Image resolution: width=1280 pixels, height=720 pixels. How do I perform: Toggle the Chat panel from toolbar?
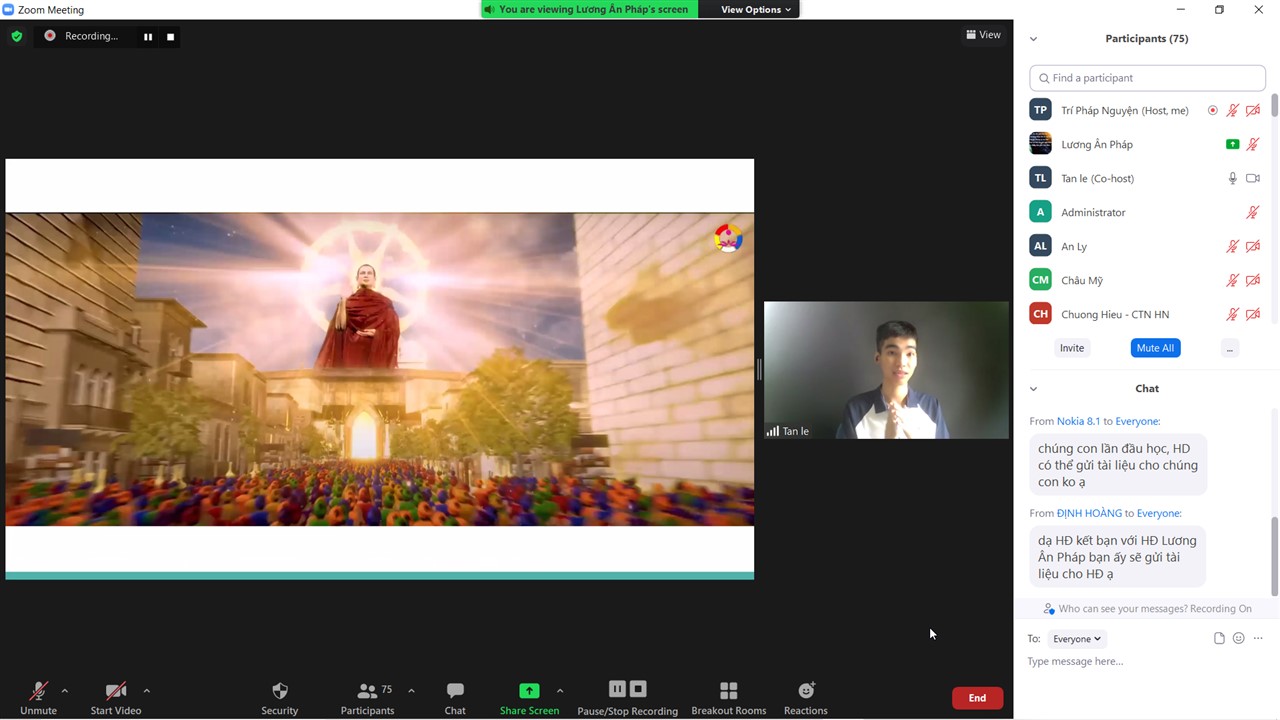(x=455, y=698)
